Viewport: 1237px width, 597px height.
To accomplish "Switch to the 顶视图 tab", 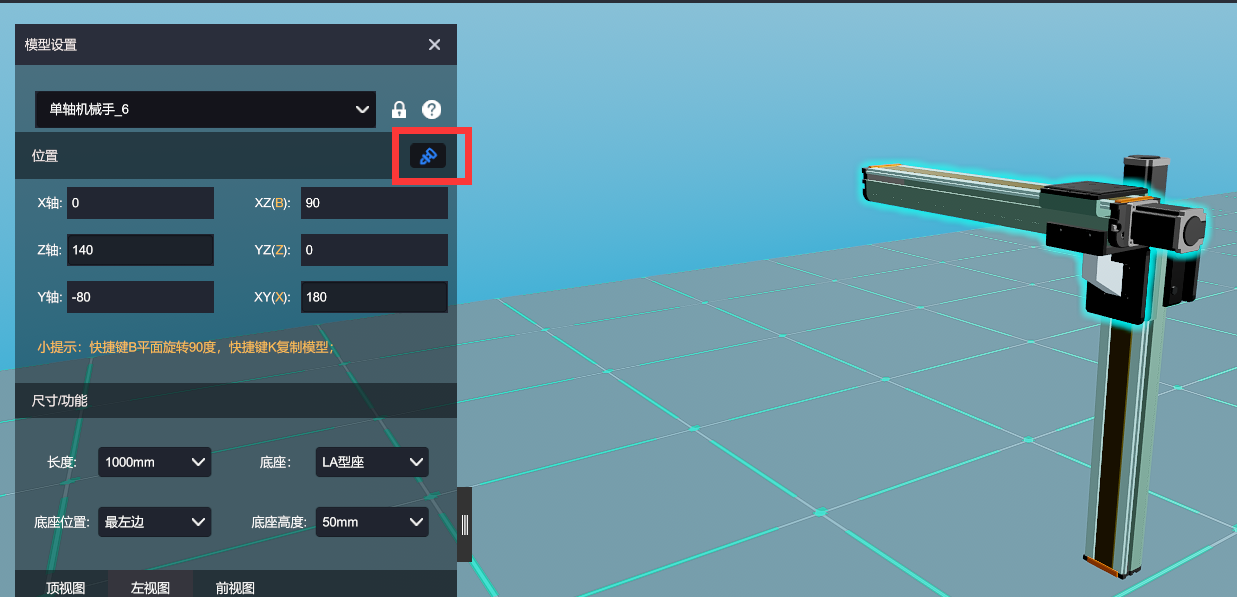I will tap(65, 587).
